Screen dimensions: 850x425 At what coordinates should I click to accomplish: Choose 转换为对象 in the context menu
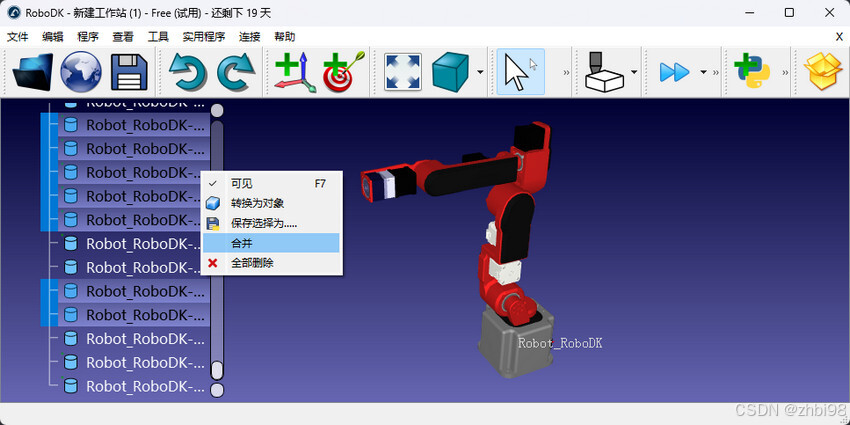[x=271, y=204]
